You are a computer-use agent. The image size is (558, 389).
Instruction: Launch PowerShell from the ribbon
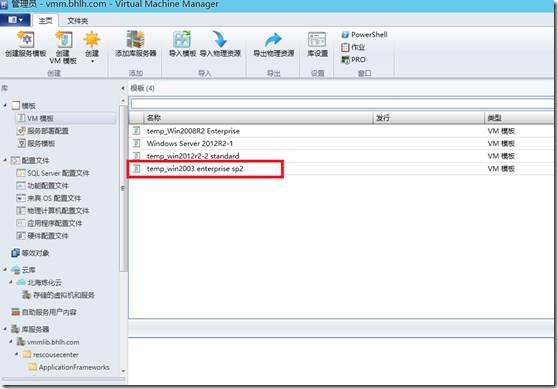364,35
